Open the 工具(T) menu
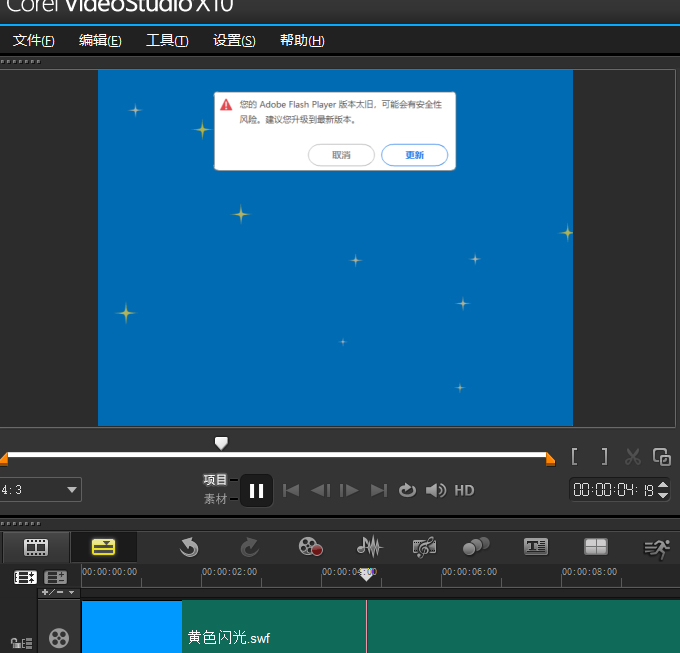 point(167,40)
